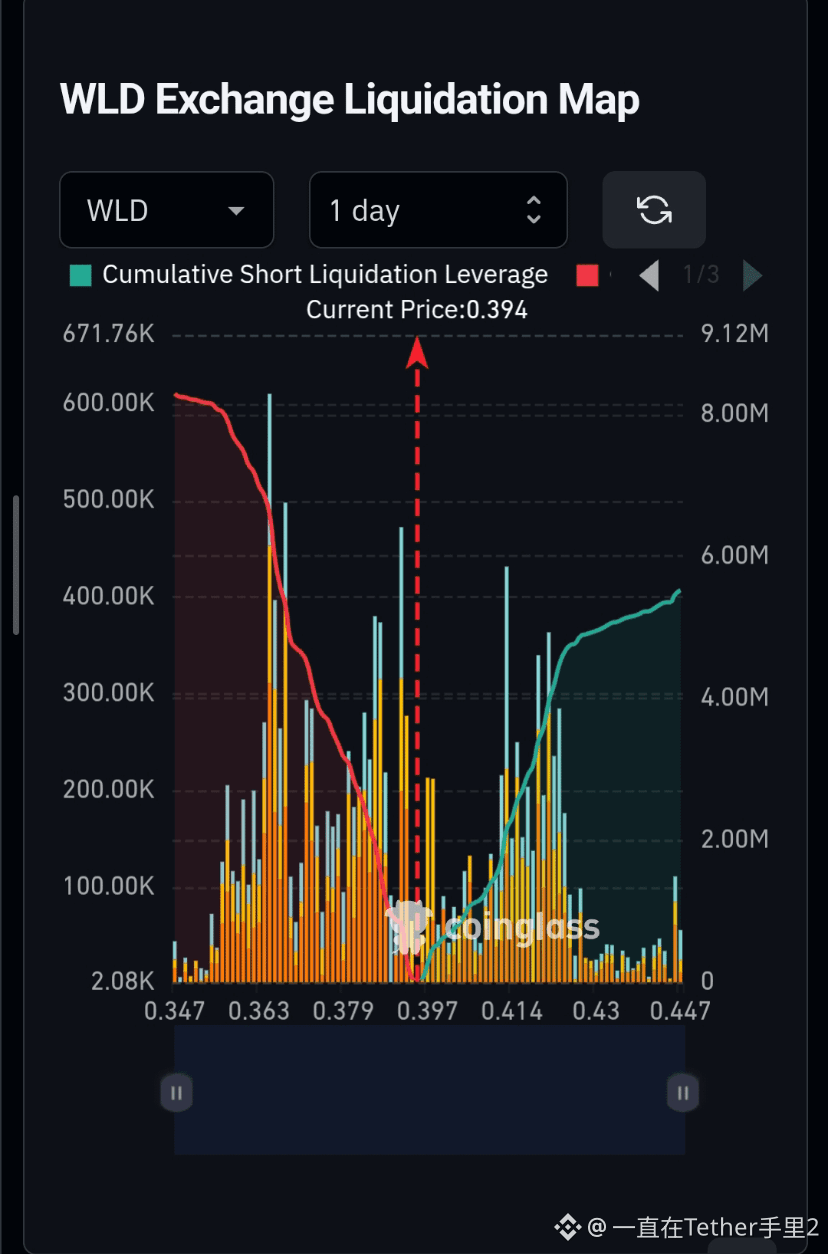Open the WLD coin dropdown
The image size is (828, 1254).
click(166, 210)
